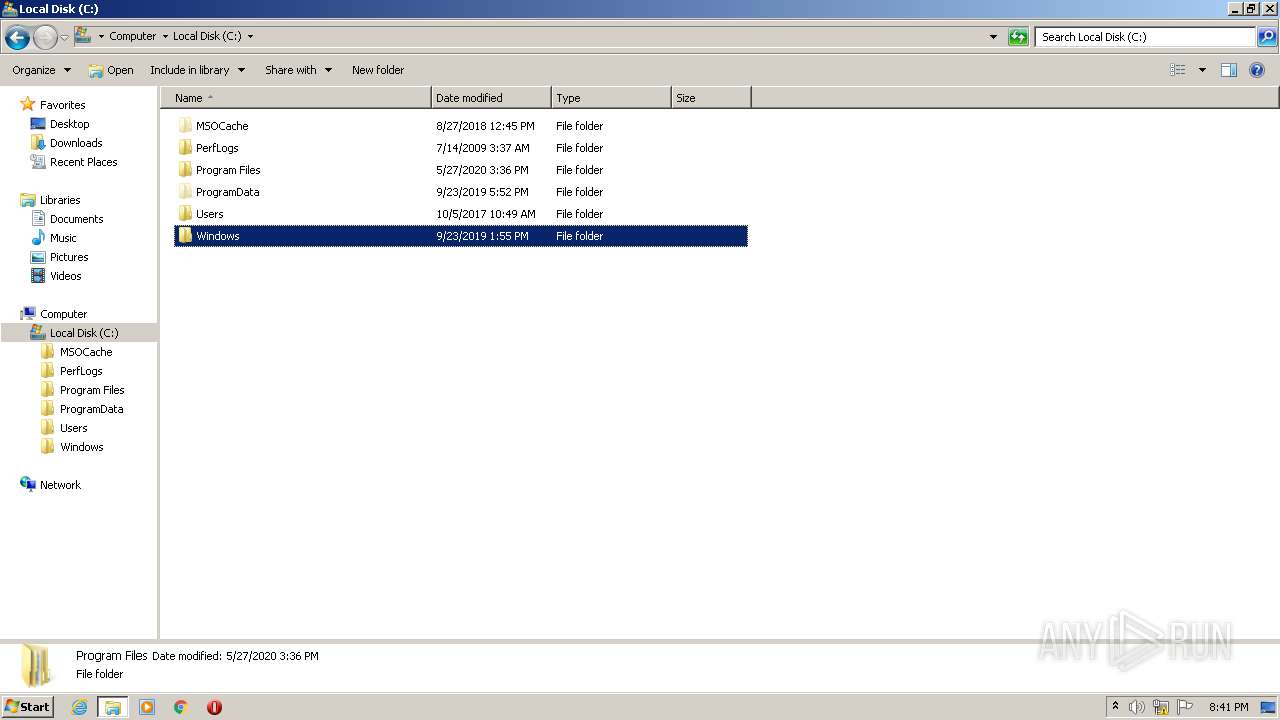
Task: Click the search magnifier icon
Action: (x=1267, y=37)
